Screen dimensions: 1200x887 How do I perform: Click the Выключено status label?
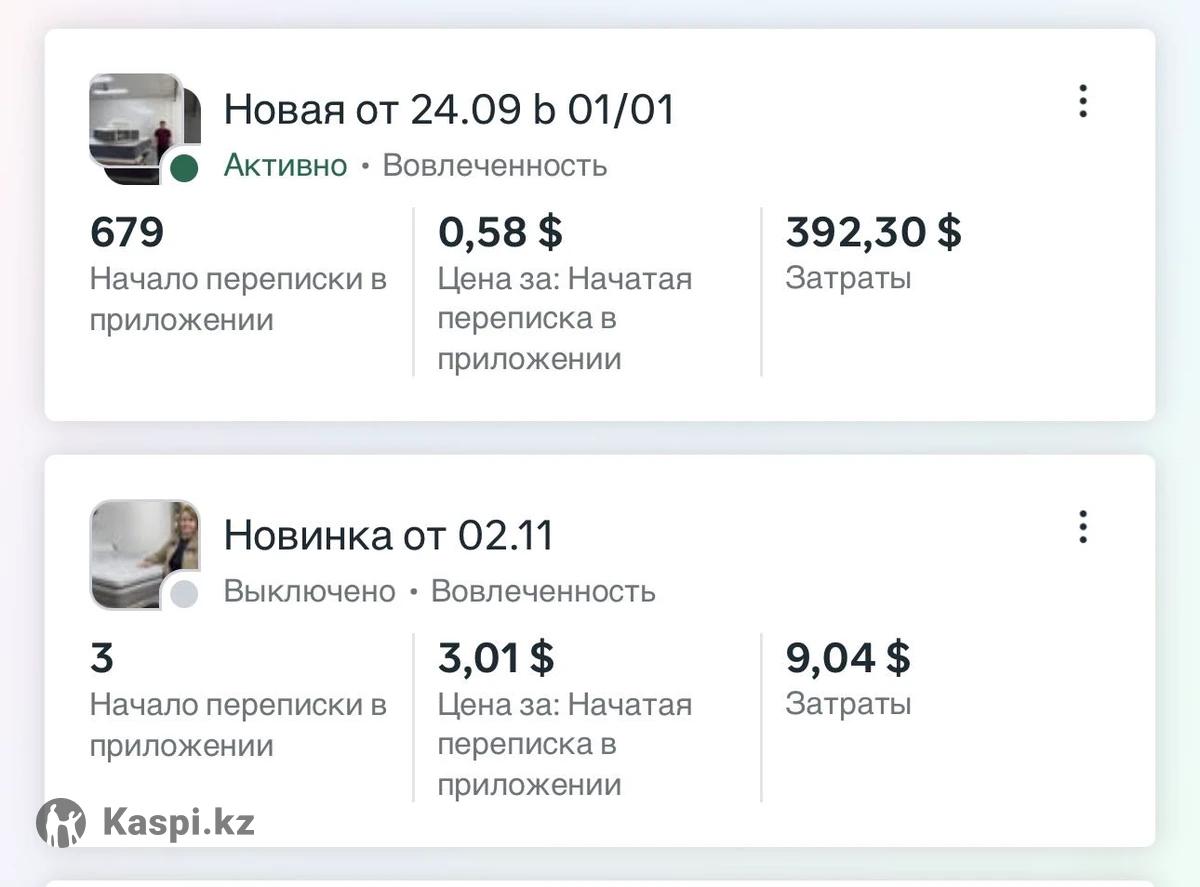[309, 591]
